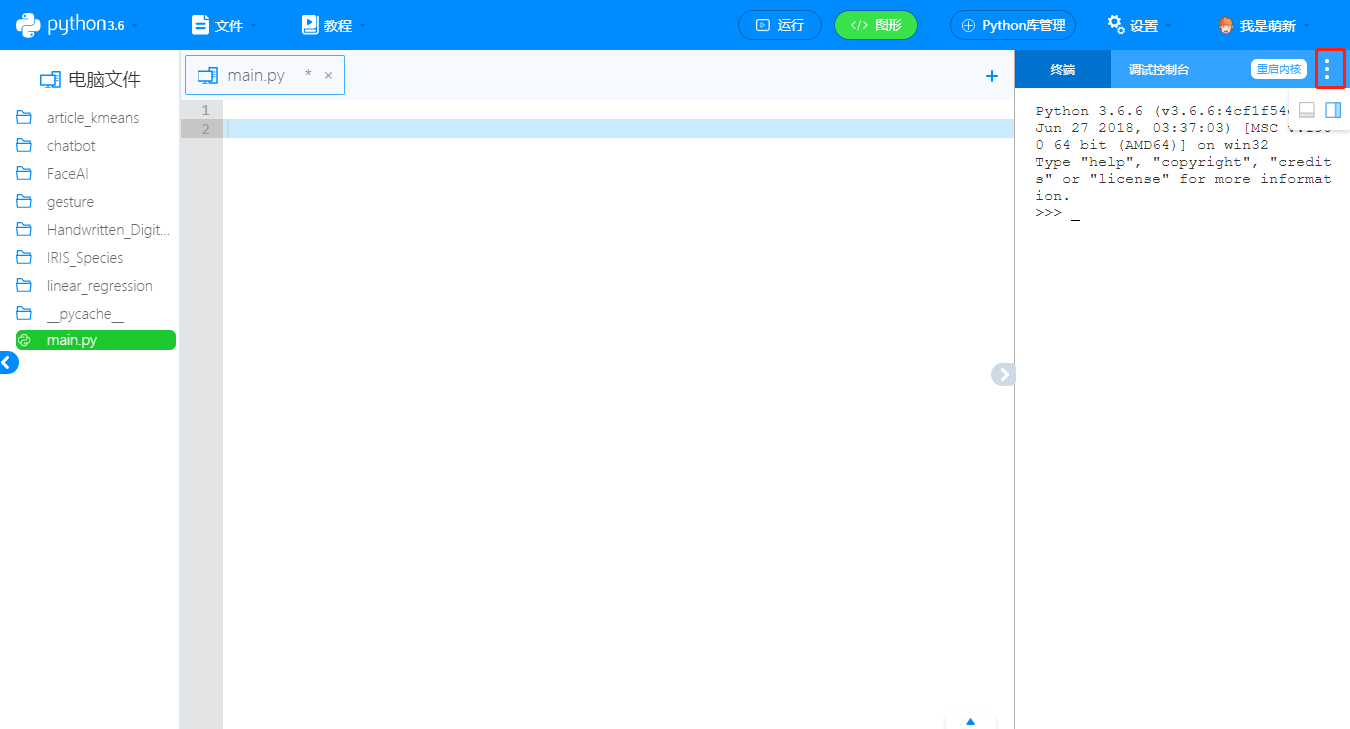This screenshot has width=1350, height=729.
Task: Open Python库管理 library manager
Action: click(x=1013, y=25)
